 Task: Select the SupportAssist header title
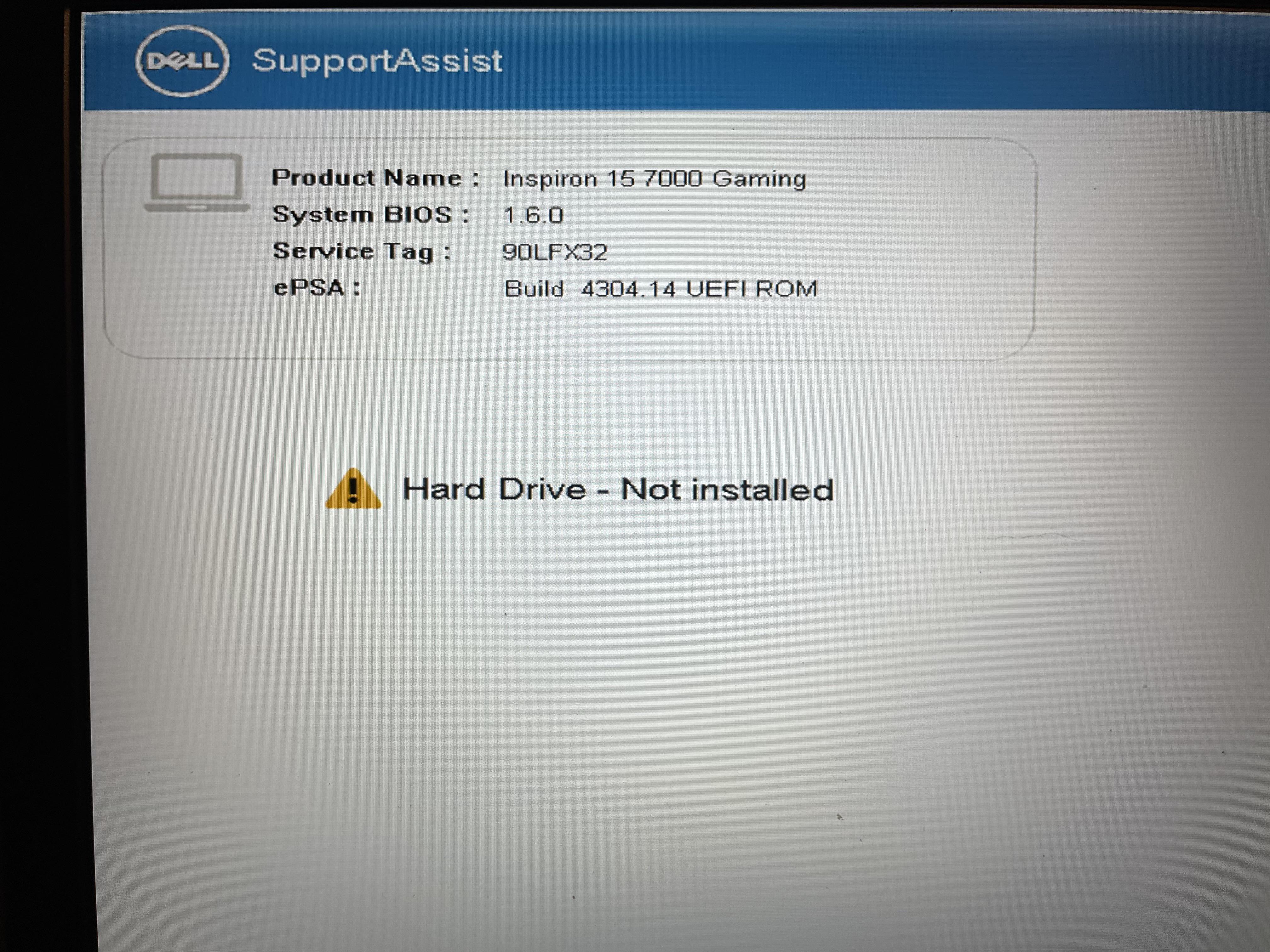[377, 61]
